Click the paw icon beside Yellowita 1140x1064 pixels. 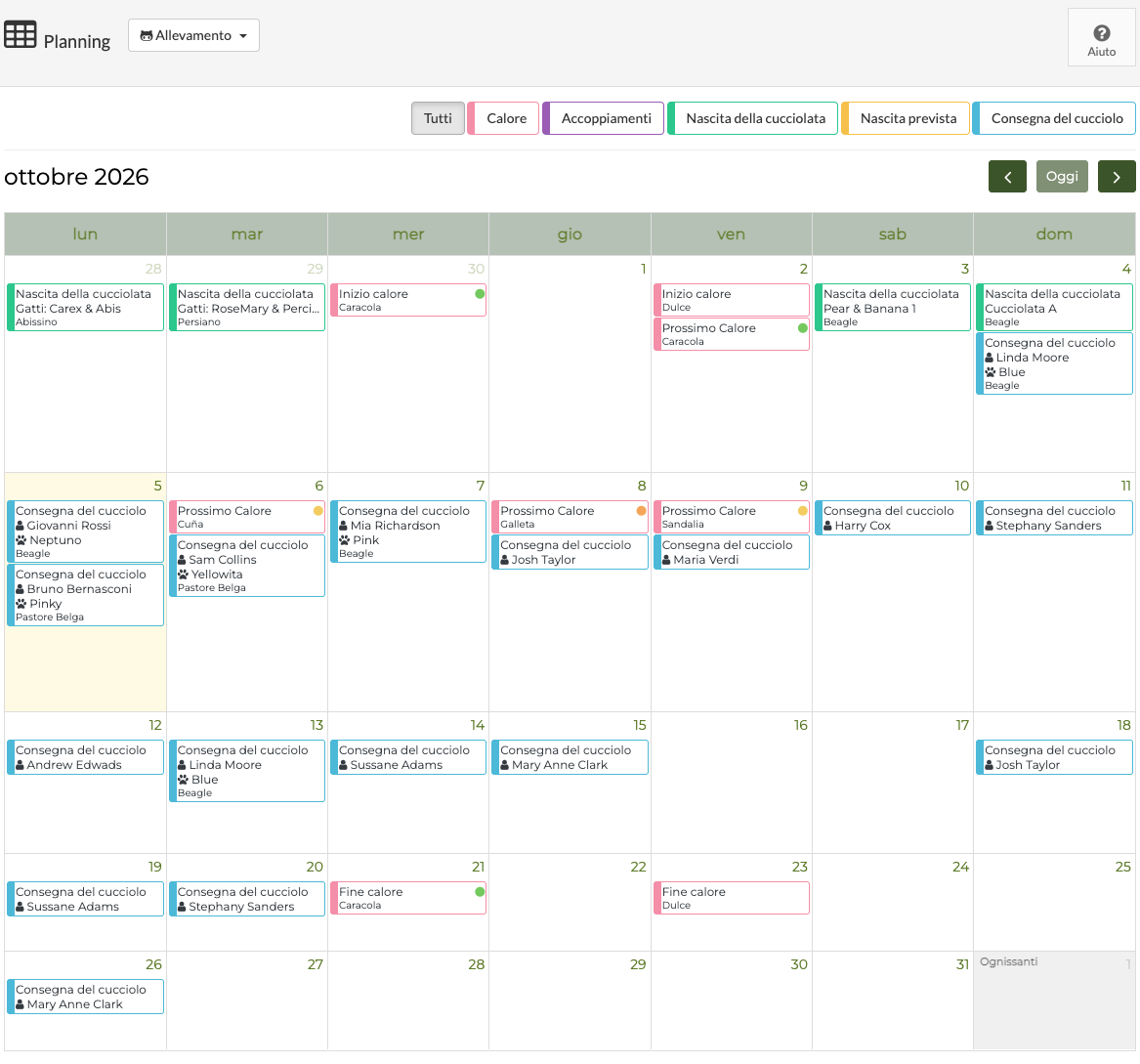[x=184, y=575]
